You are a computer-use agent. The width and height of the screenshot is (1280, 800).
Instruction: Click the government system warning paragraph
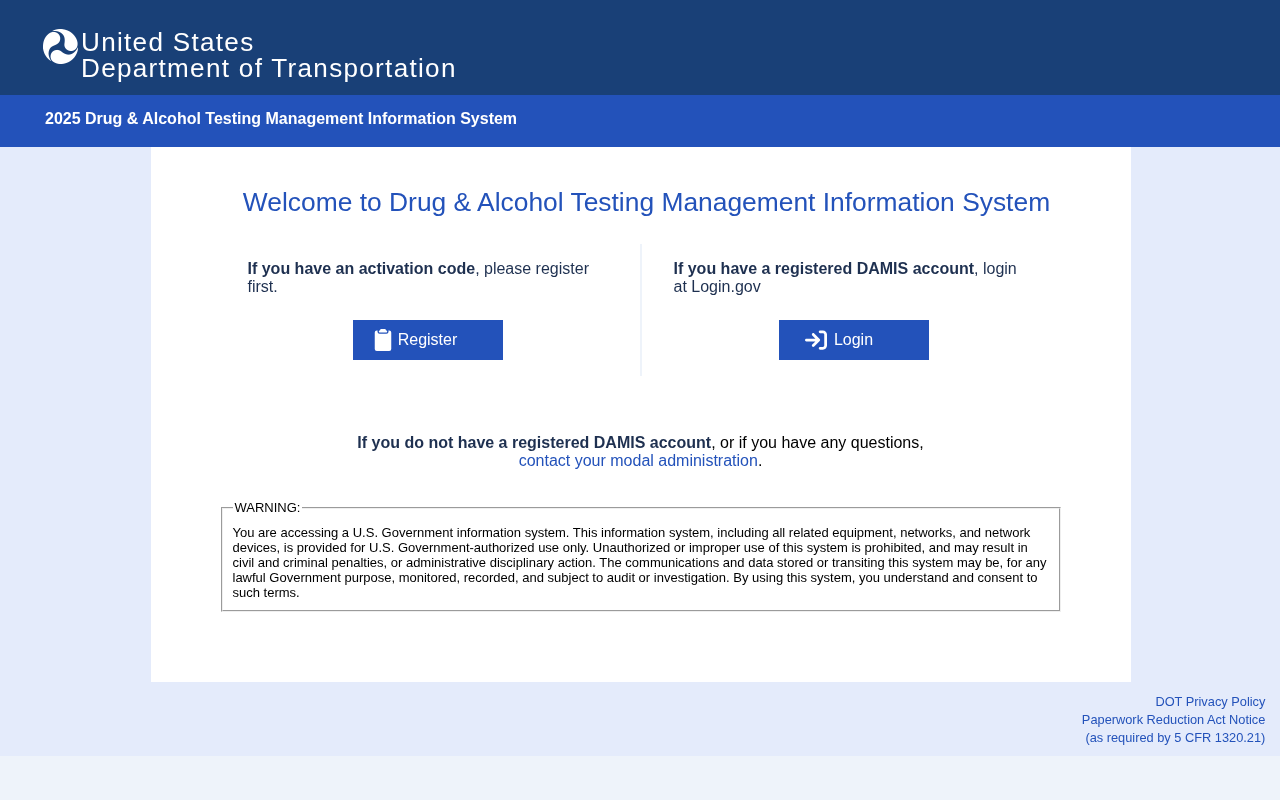click(x=640, y=562)
